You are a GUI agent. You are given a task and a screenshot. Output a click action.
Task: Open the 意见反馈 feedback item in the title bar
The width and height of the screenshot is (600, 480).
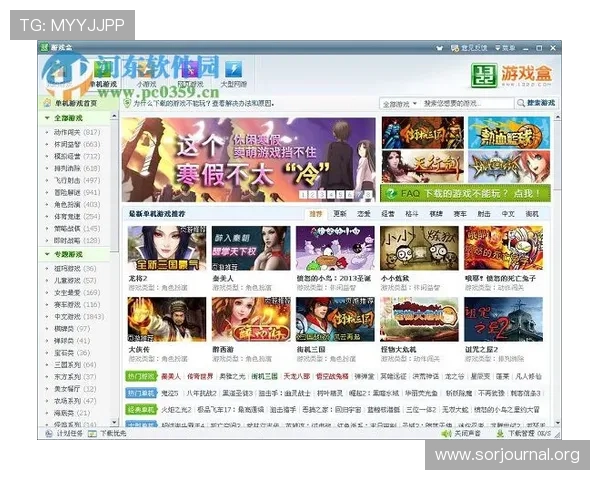click(469, 48)
